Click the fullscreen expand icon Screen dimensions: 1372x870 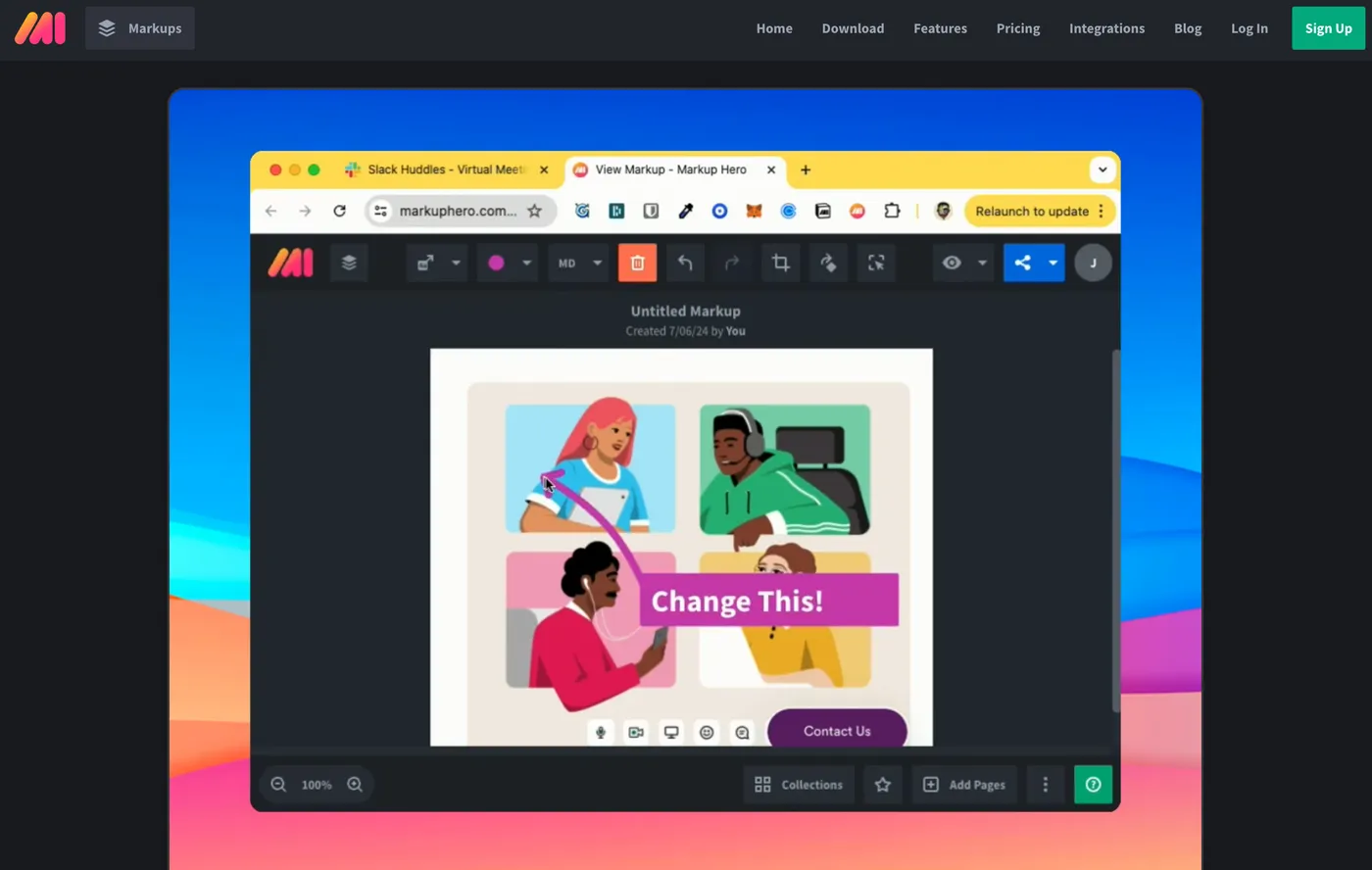coord(875,263)
